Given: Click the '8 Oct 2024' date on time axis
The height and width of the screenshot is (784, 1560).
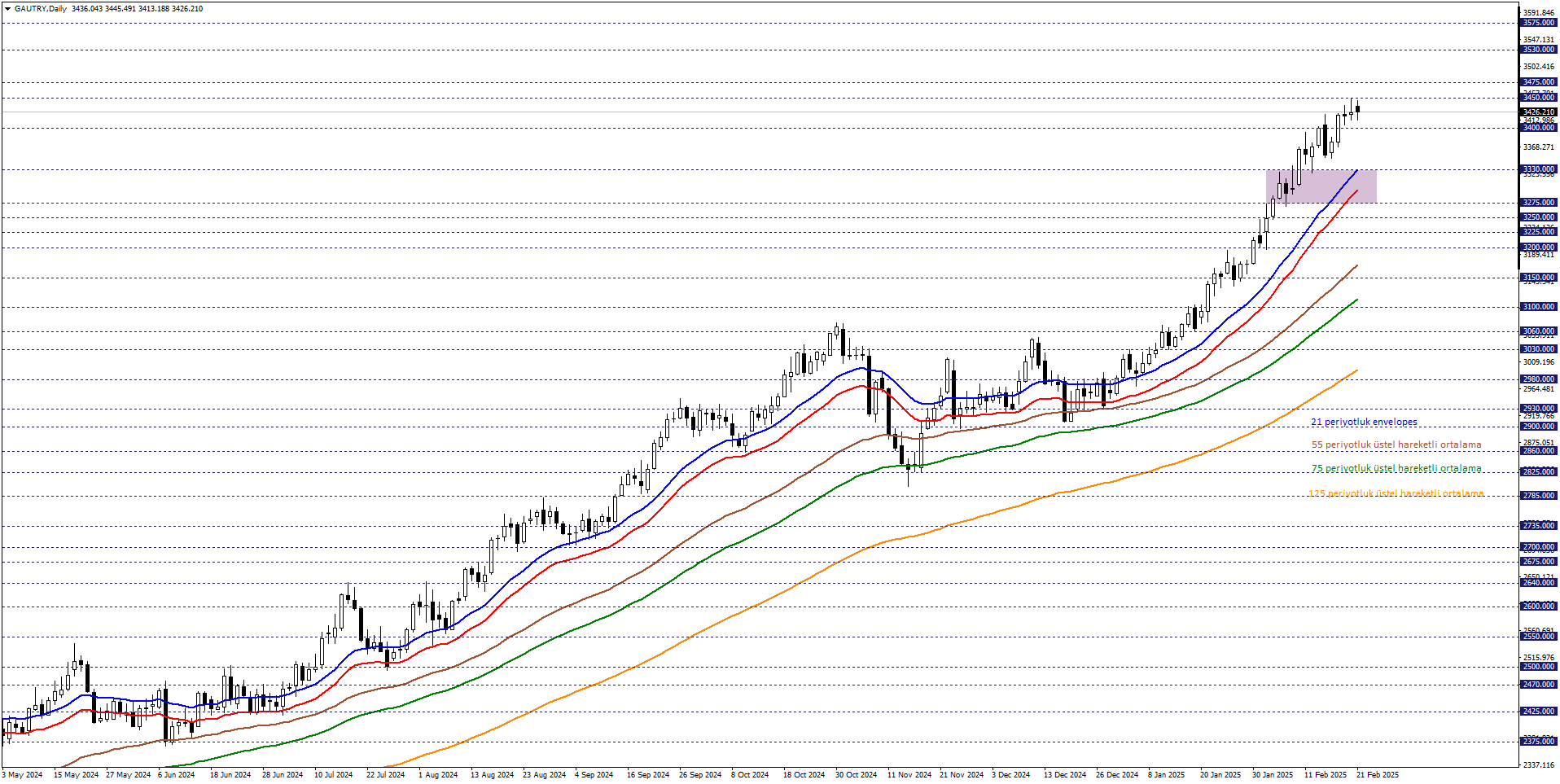Looking at the screenshot, I should coord(750,775).
